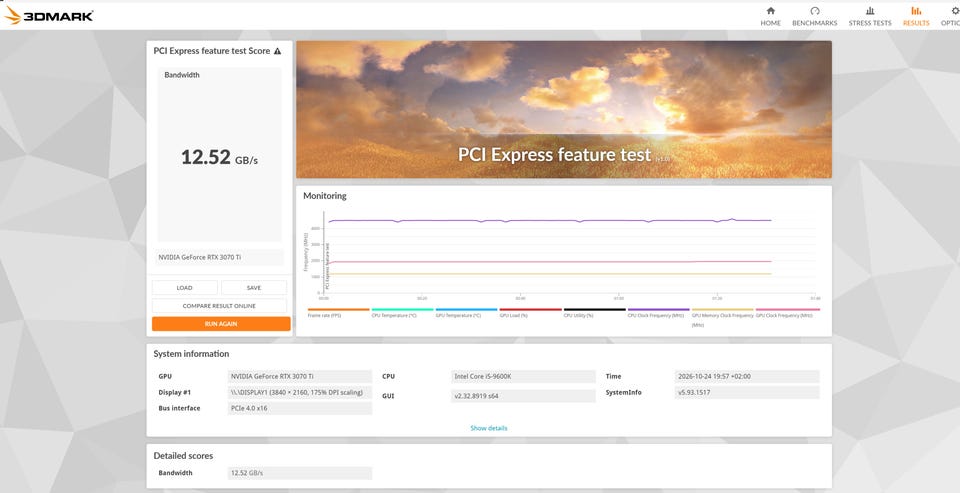Screen dimensions: 960x493
Task: Toggle GPU Load (%) legend swatch
Action: click(530, 310)
